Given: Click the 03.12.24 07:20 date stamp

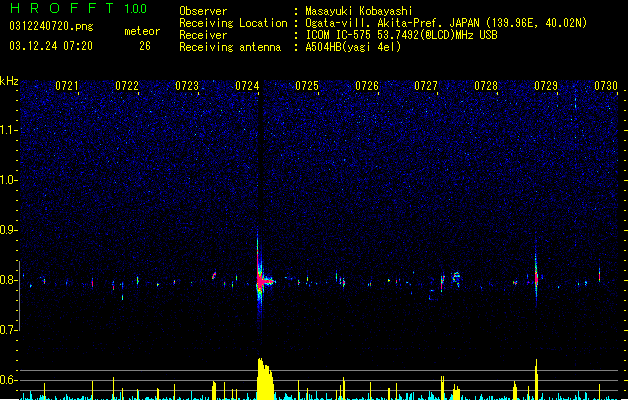Looking at the screenshot, I should 51,46.
